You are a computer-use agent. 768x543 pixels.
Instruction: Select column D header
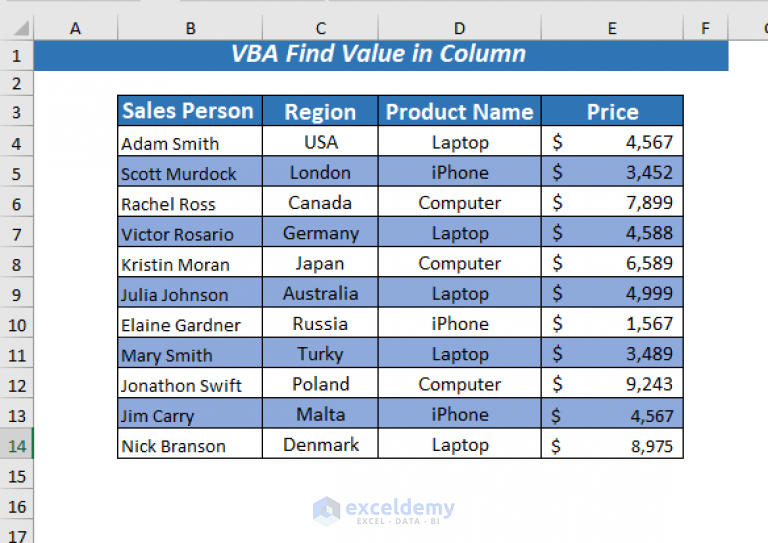click(x=459, y=28)
